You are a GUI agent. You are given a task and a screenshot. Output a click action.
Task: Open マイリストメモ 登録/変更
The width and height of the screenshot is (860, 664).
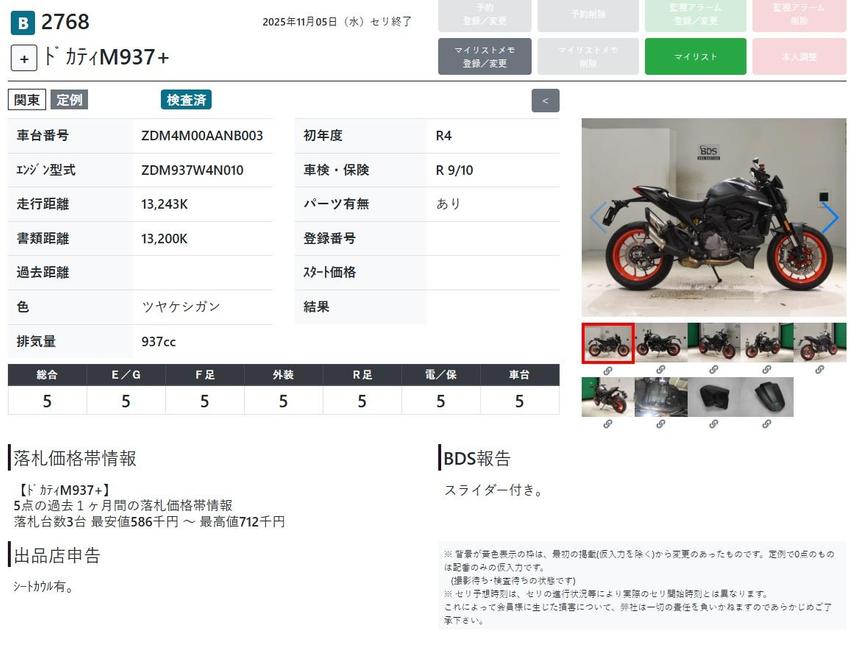click(x=485, y=57)
